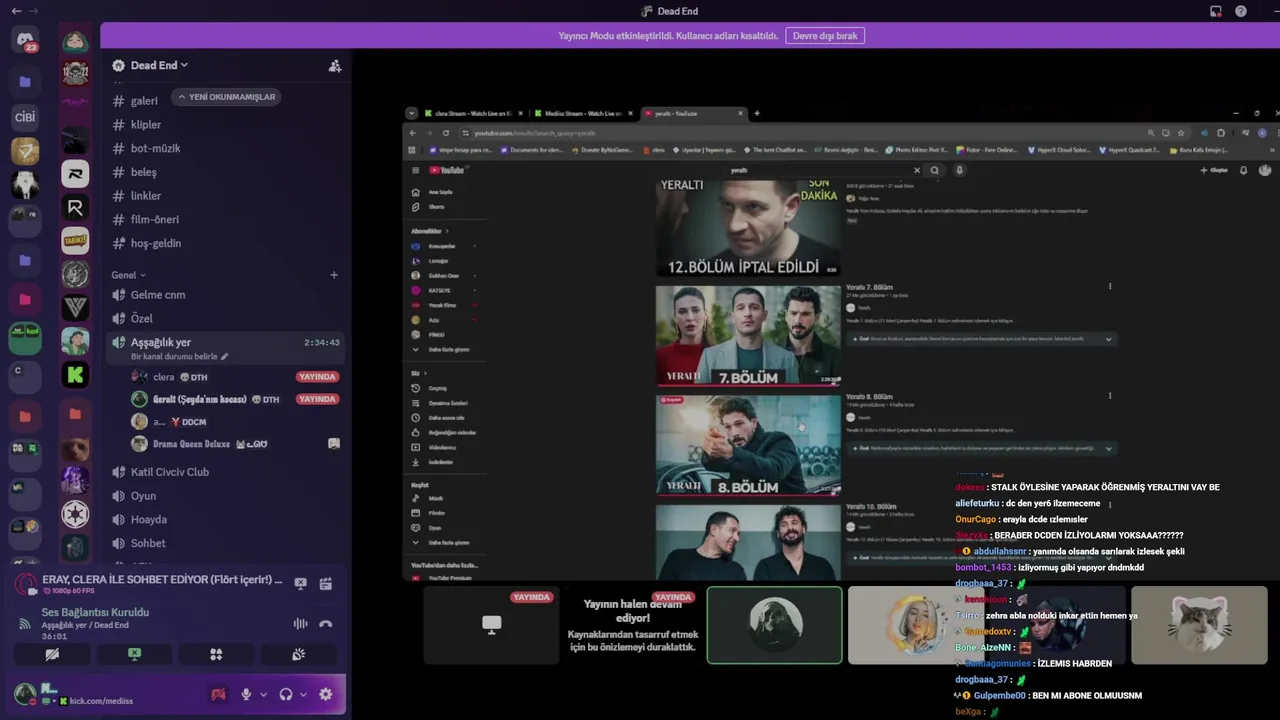The width and height of the screenshot is (1280, 720).
Task: Toggle microphone mute in user panel
Action: coord(246,694)
